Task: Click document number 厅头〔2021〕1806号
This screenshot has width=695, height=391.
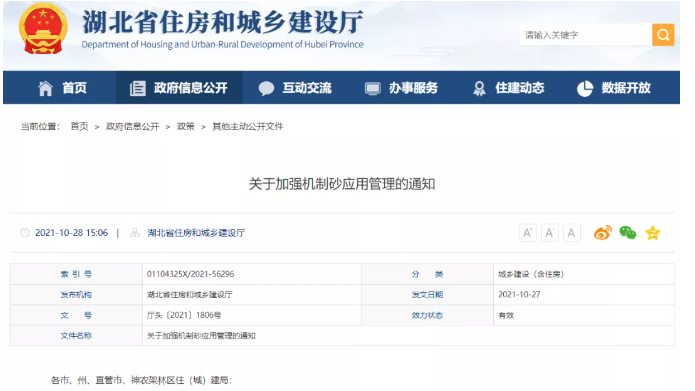Action: (184, 315)
